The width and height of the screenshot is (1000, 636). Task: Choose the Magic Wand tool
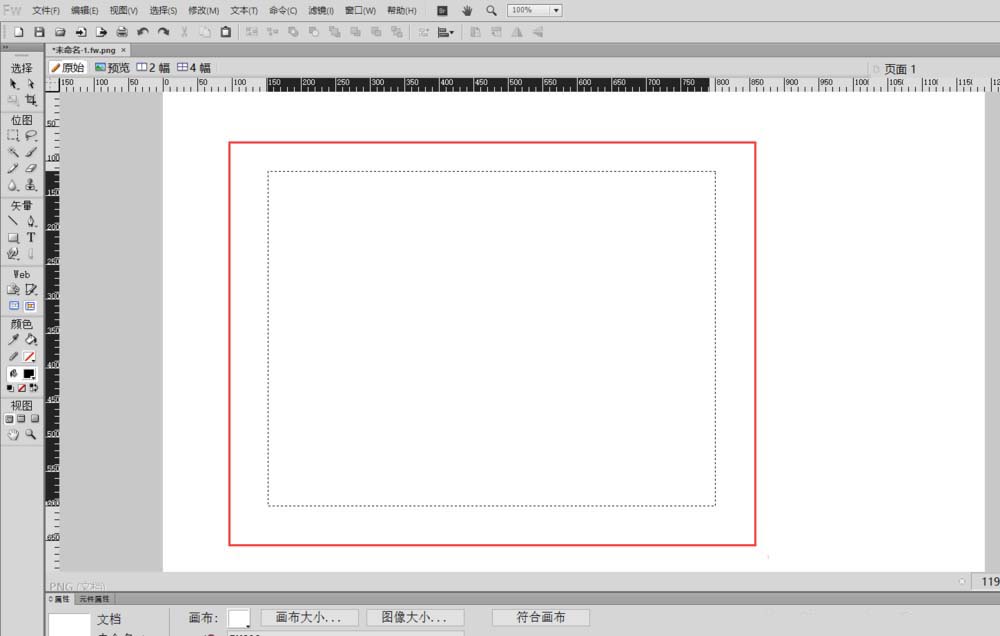pyautogui.click(x=13, y=152)
